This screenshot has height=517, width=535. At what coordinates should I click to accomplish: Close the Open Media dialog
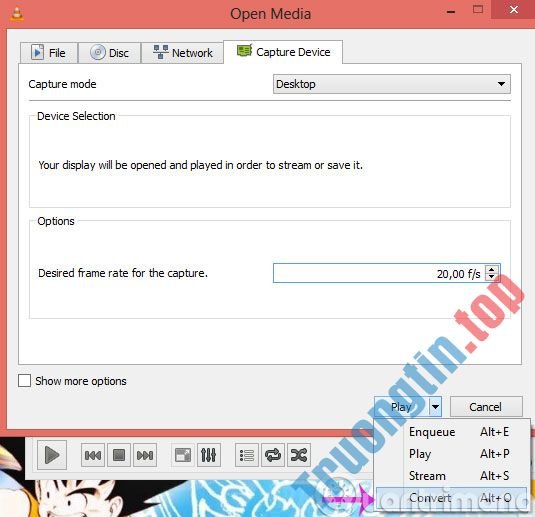point(513,10)
